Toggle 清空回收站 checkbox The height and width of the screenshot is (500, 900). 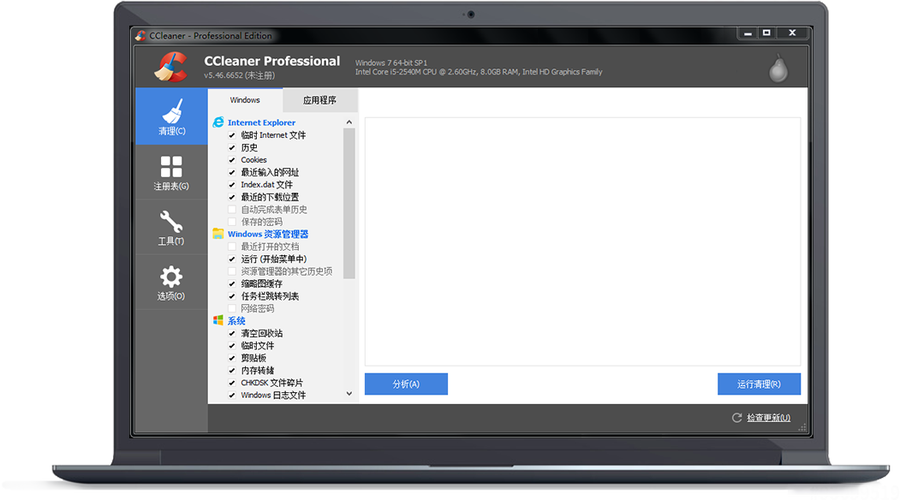[x=232, y=333]
